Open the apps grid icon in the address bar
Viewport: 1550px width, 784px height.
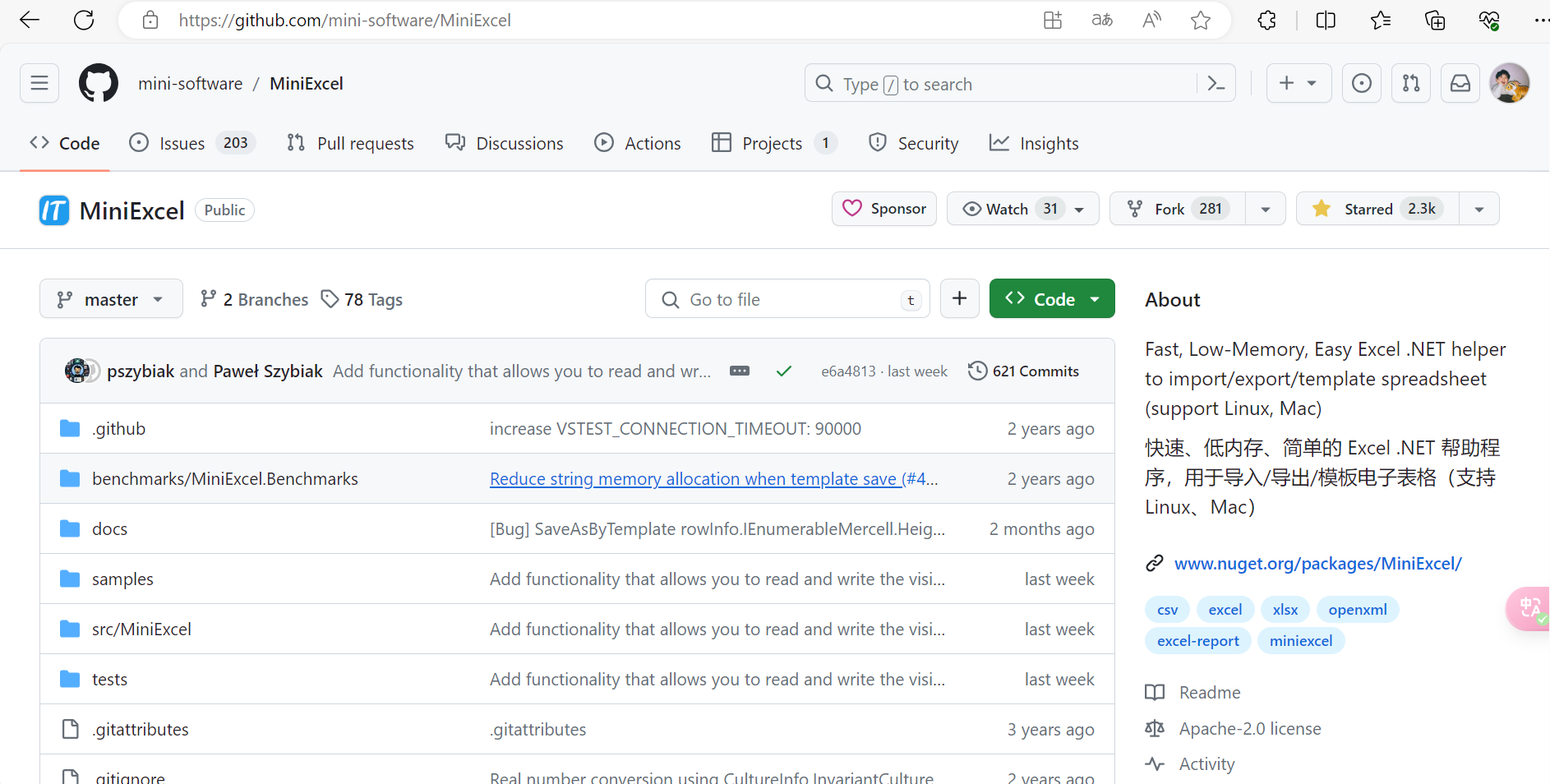coord(1053,20)
